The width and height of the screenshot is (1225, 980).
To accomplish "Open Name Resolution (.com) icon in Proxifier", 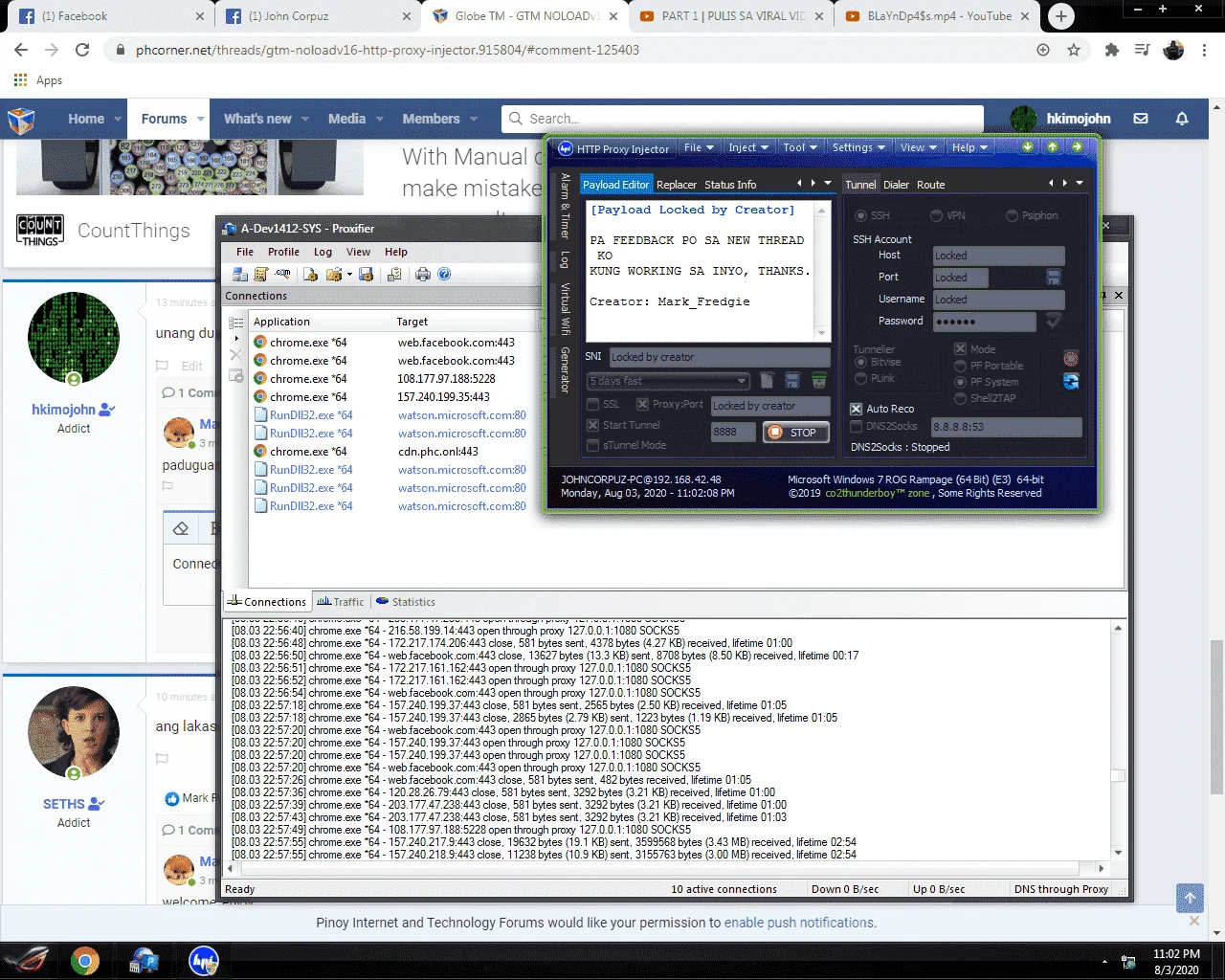I will coord(282,275).
